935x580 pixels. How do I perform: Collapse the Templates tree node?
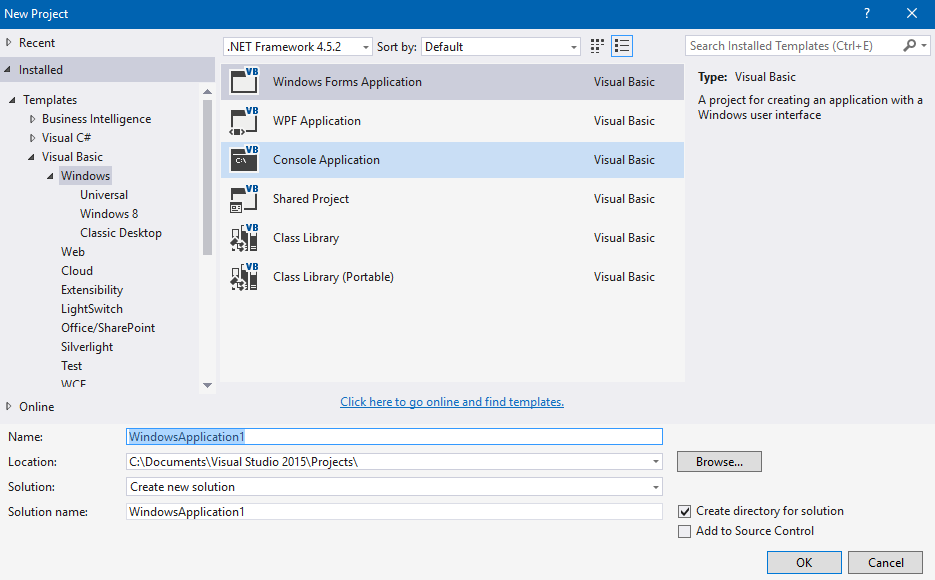click(x=12, y=100)
